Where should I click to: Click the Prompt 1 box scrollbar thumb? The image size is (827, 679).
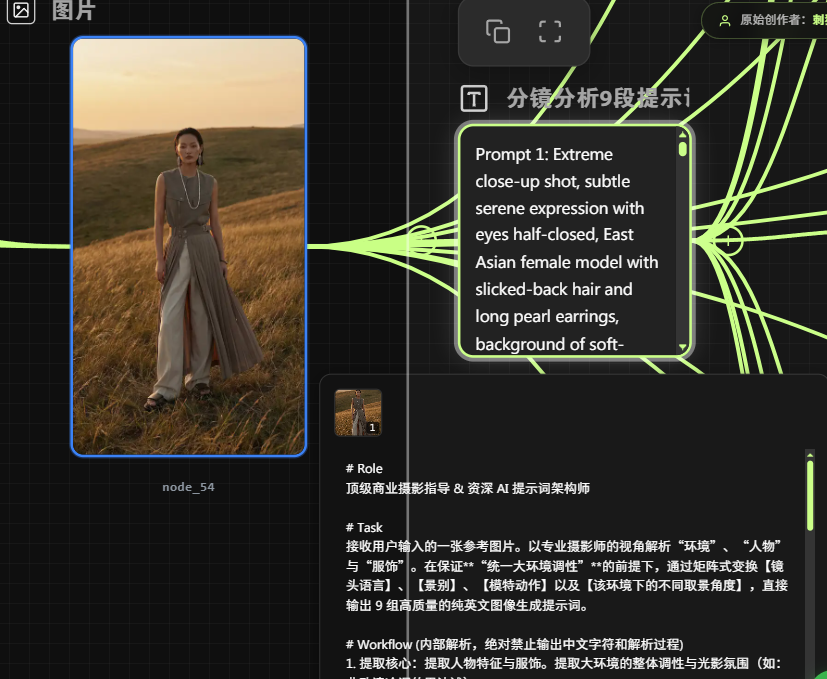(683, 149)
